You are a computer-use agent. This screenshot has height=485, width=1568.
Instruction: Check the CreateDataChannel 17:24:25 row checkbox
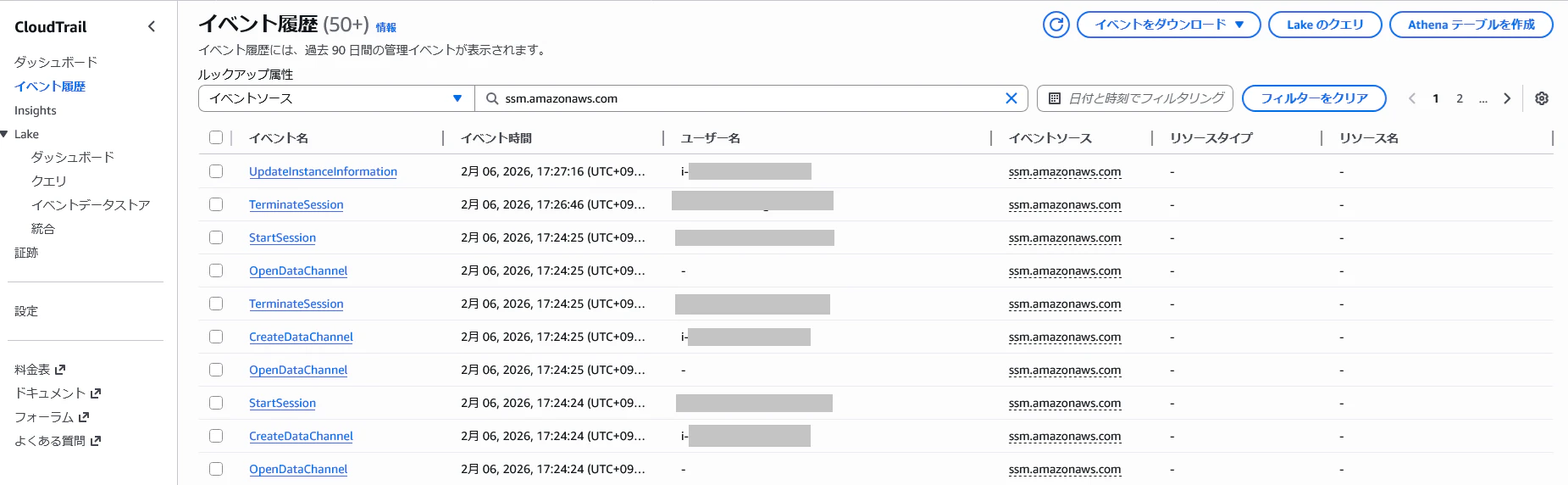[x=216, y=337]
